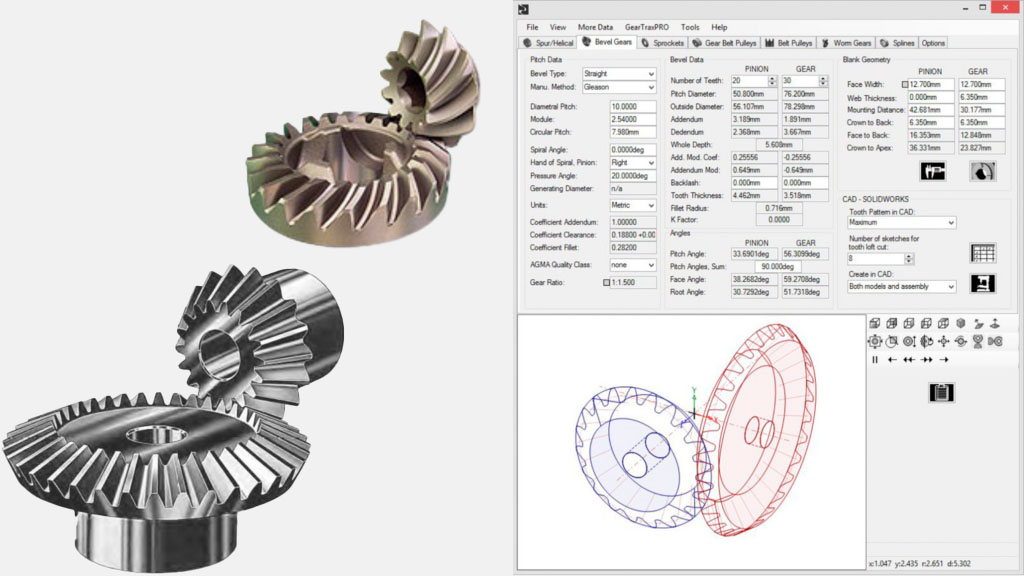Pause the gear animation

875,359
